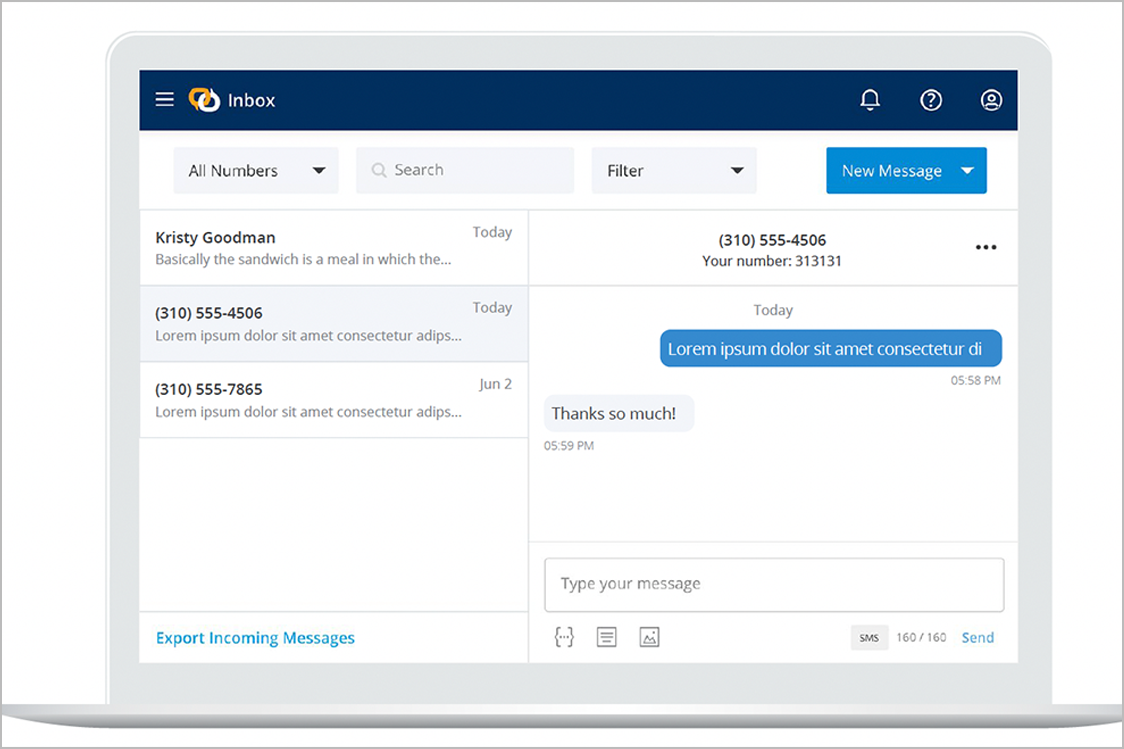Click the Lorem ipsum sent message bubble
Viewport: 1124px width, 749px height.
(x=831, y=348)
